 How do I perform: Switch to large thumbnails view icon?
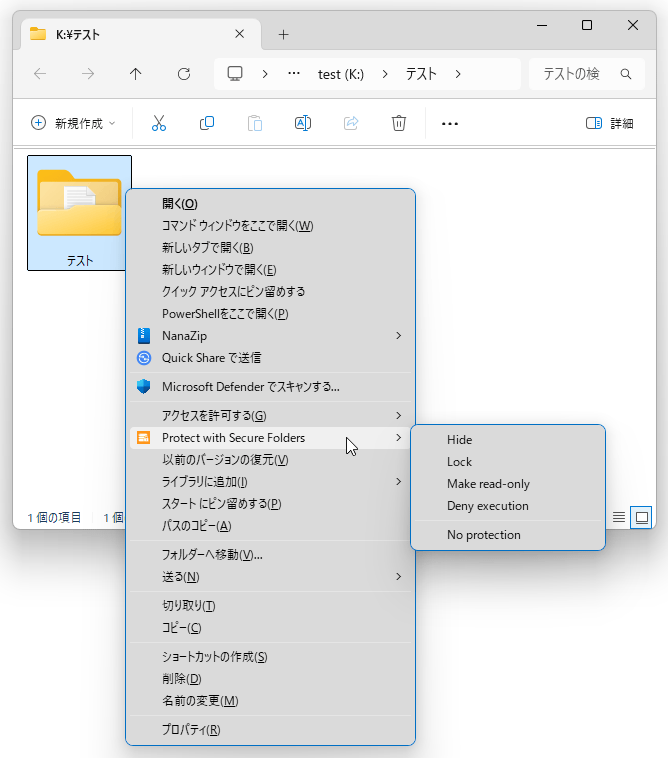point(641,518)
